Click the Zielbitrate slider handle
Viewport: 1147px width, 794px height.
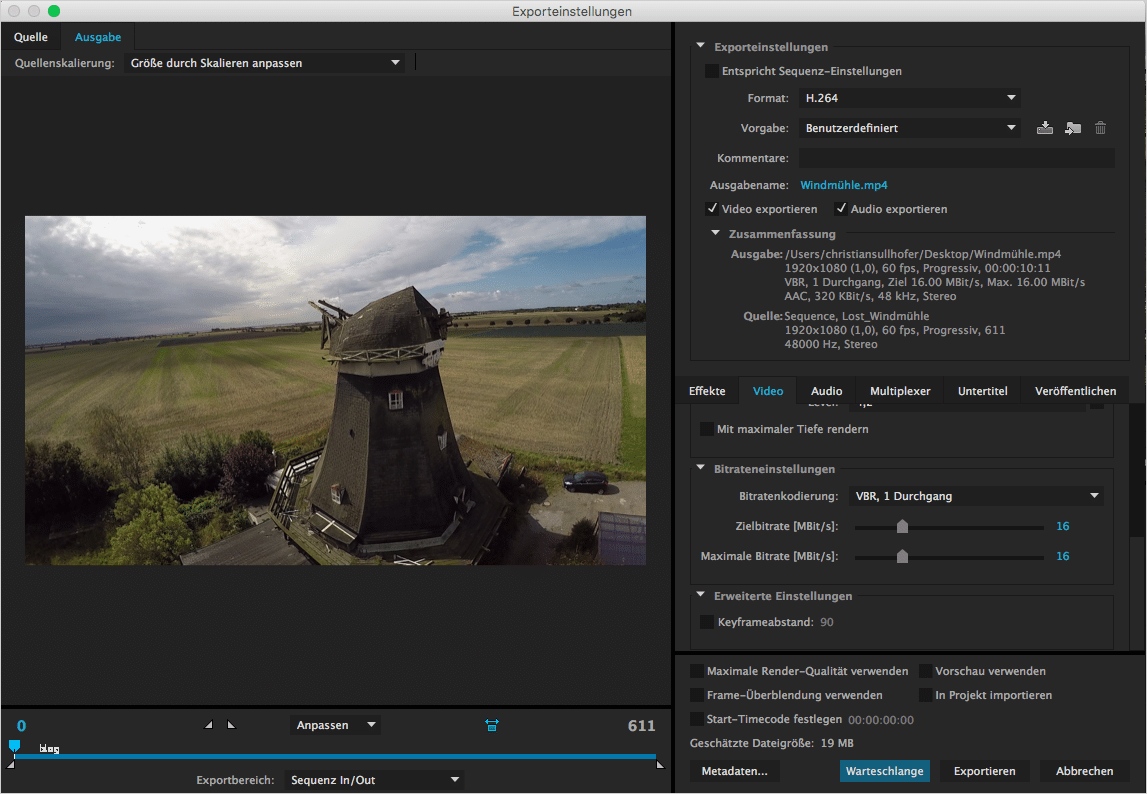pos(902,527)
